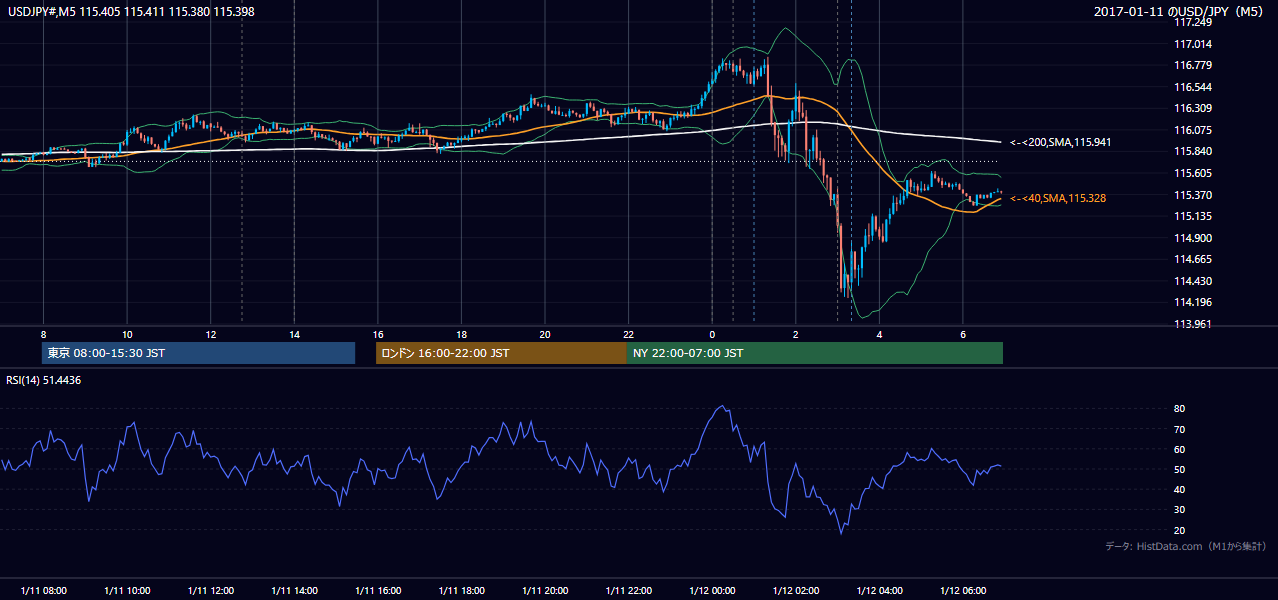Click the 1/11 22:00 bottom time label
1278x600 pixels.
(x=628, y=590)
